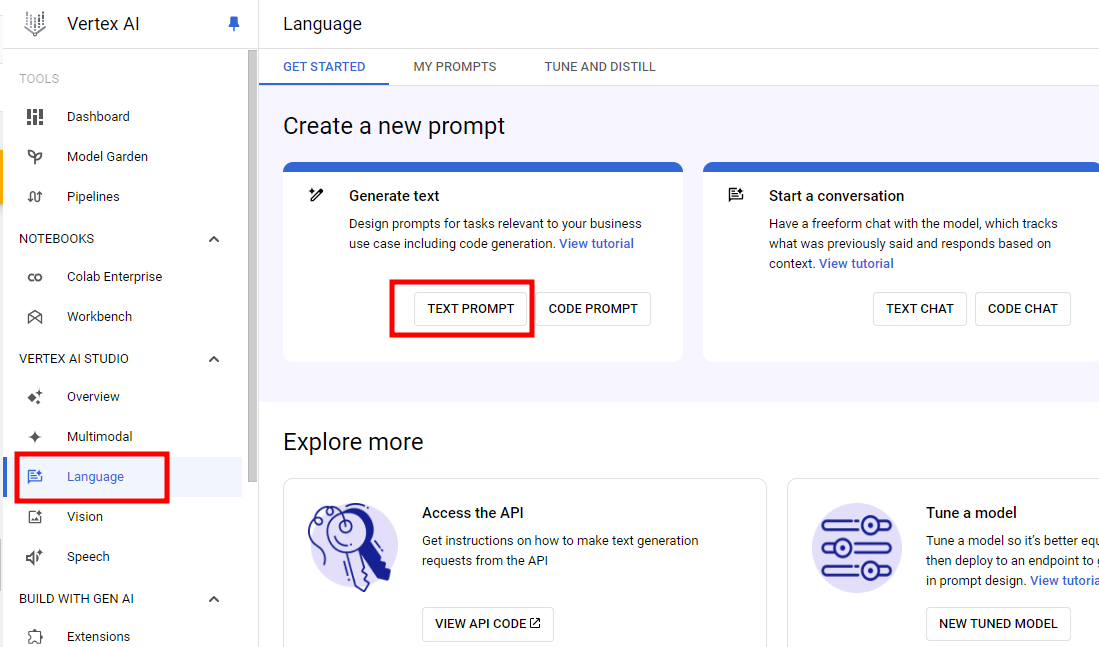1099x647 pixels.
Task: Open View tutorial link under Start a conversation
Action: coord(856,264)
